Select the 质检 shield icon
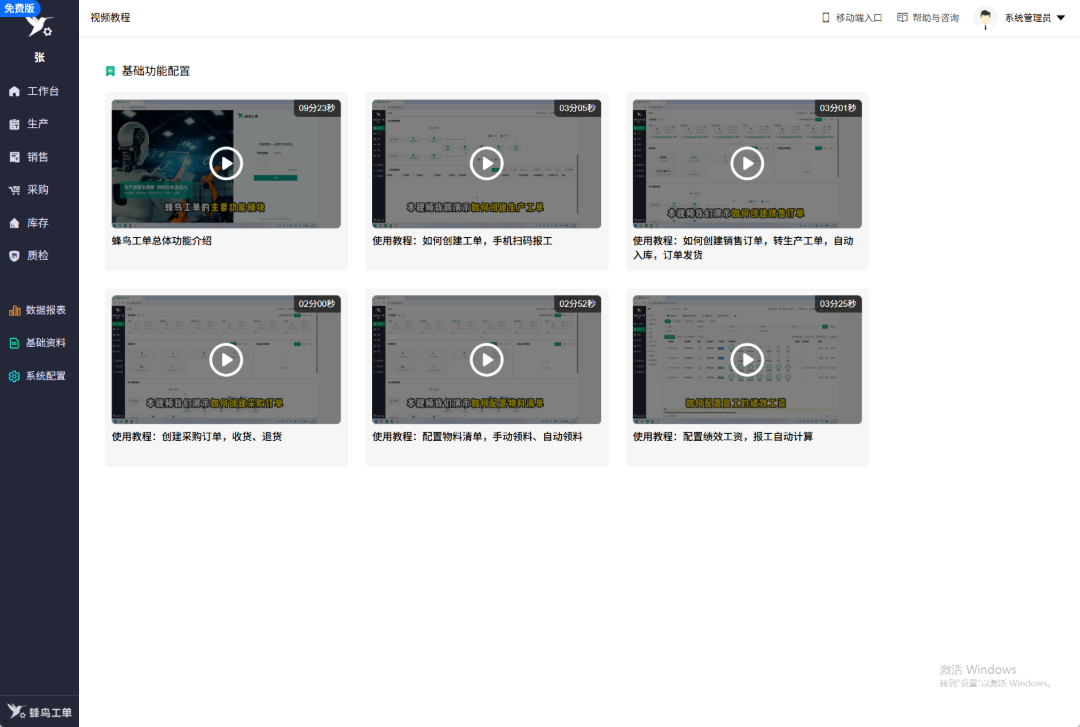 pyautogui.click(x=14, y=256)
